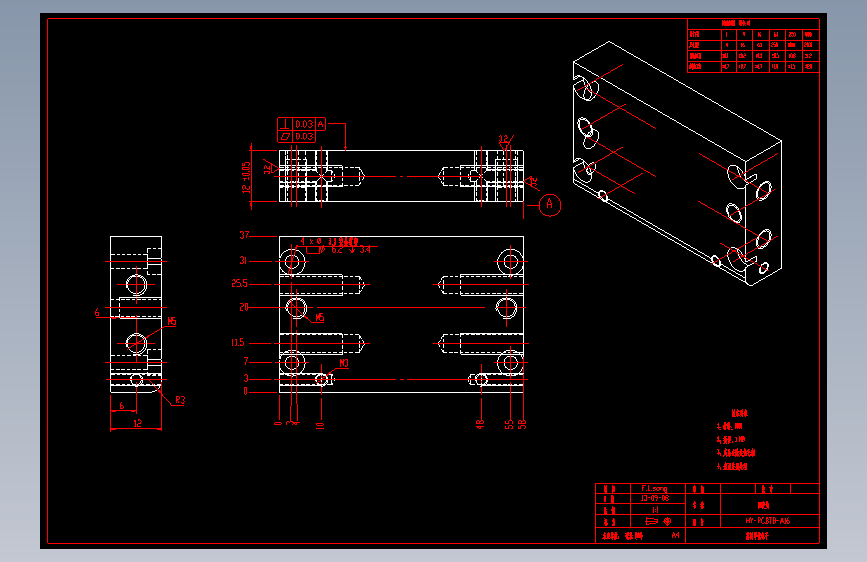Image resolution: width=867 pixels, height=562 pixels.
Task: Select the ordinate dimension 25.5
Action: 239,283
